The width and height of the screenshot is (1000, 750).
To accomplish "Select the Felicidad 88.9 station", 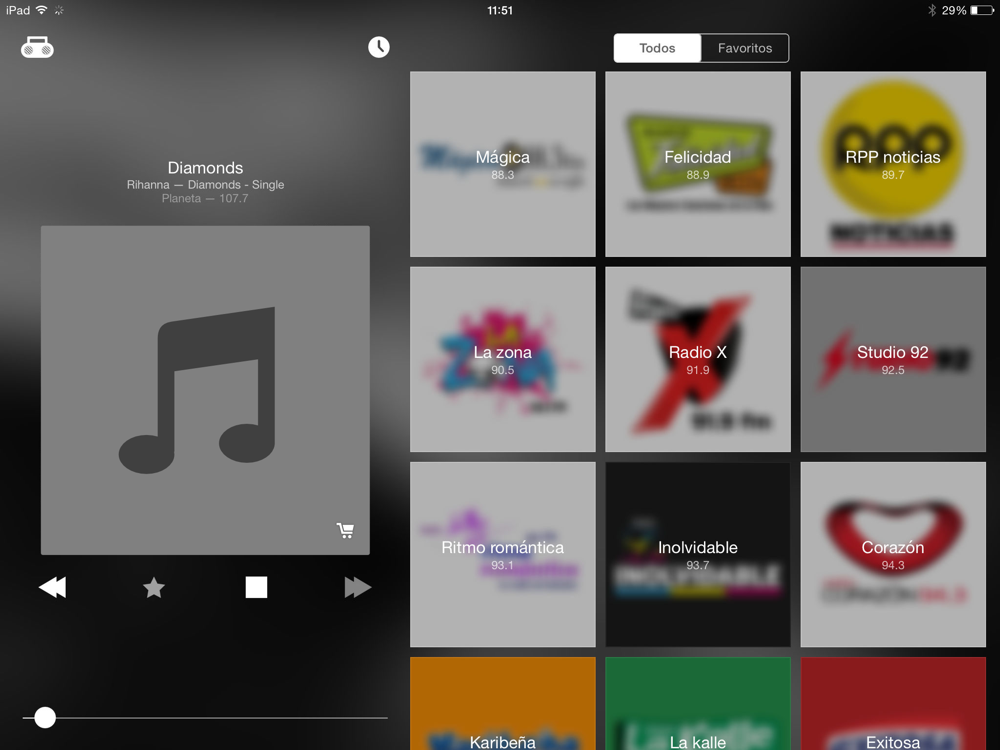I will (698, 164).
